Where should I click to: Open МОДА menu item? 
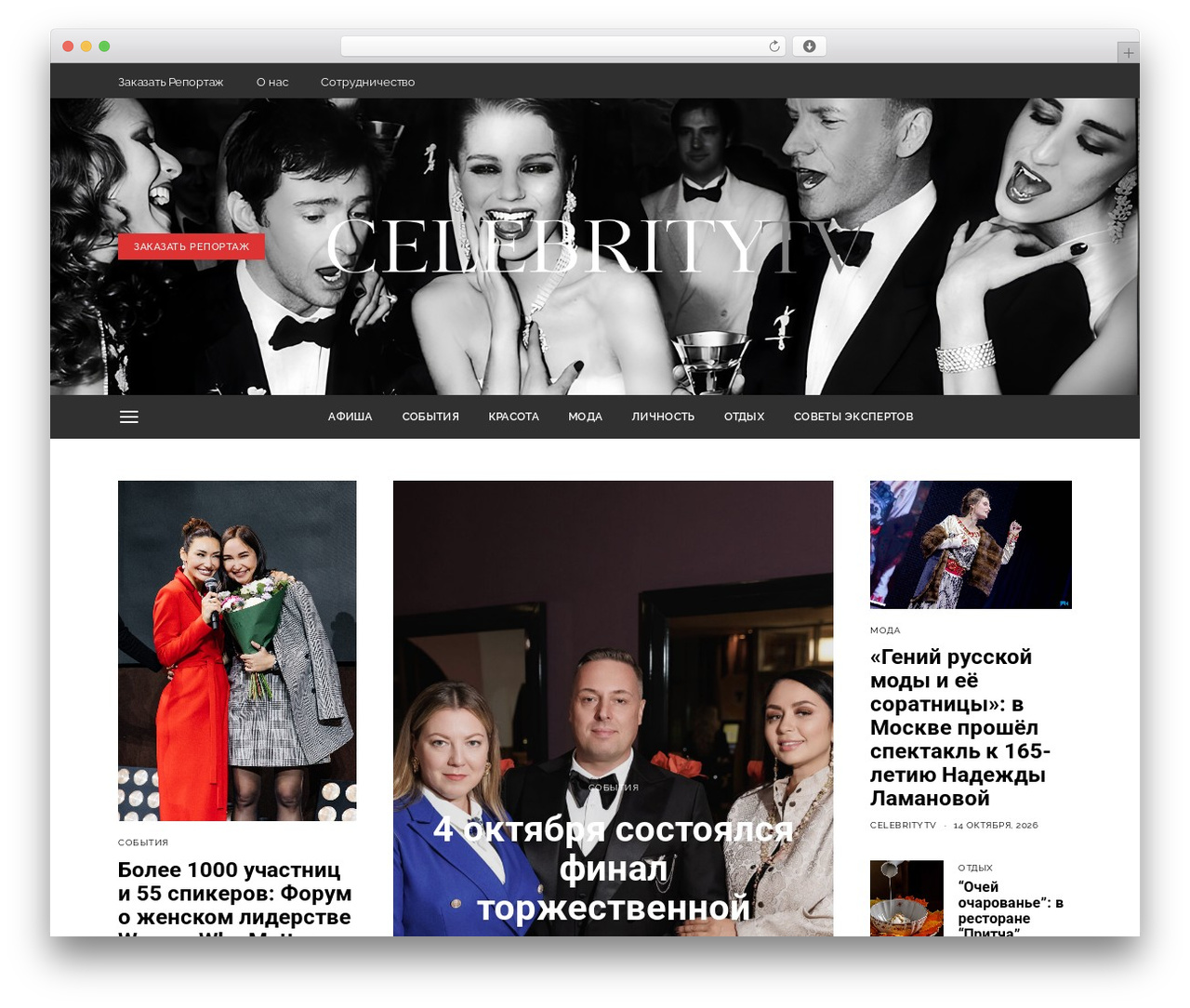586,417
